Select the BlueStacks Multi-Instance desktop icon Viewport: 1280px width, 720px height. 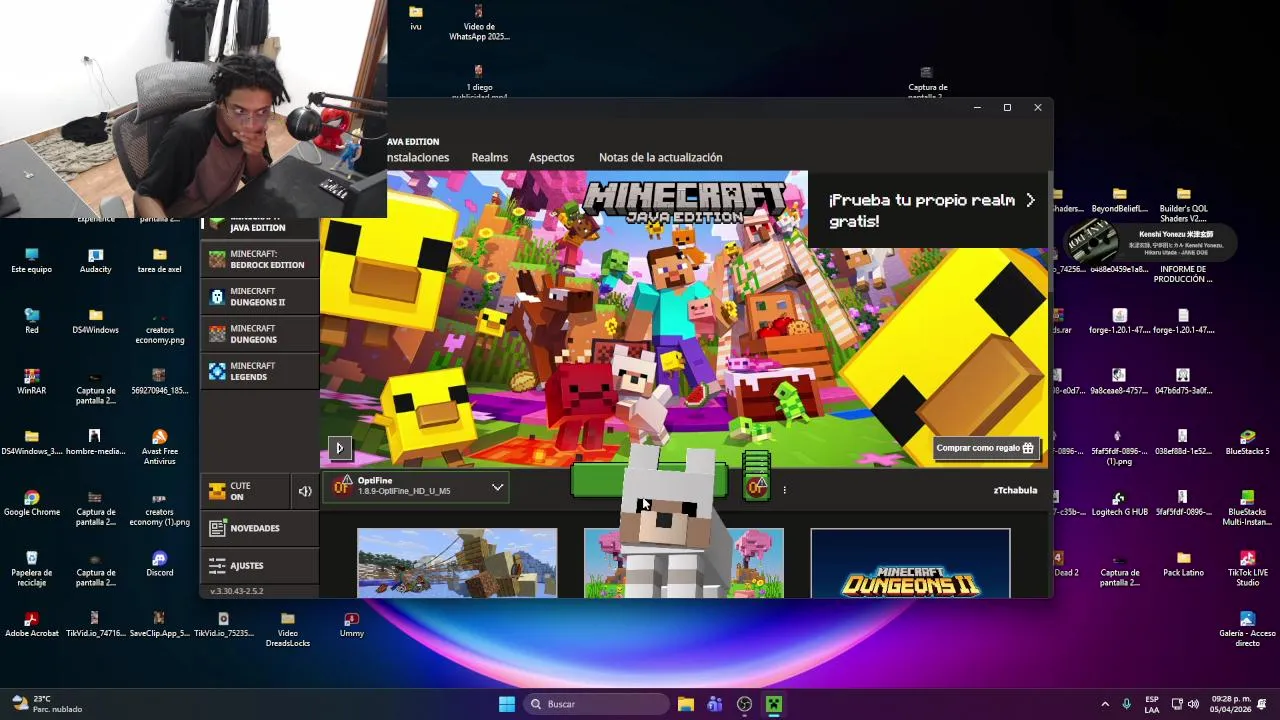point(1247,508)
